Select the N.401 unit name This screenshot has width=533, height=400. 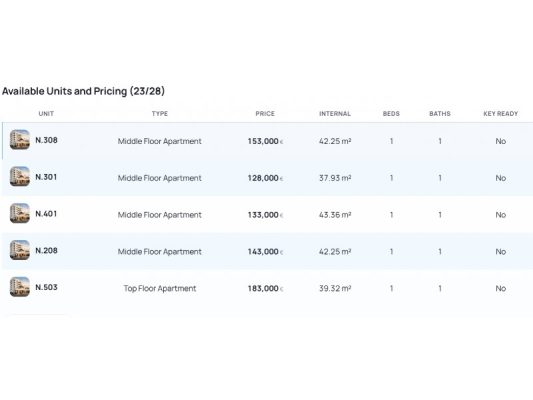(x=46, y=214)
